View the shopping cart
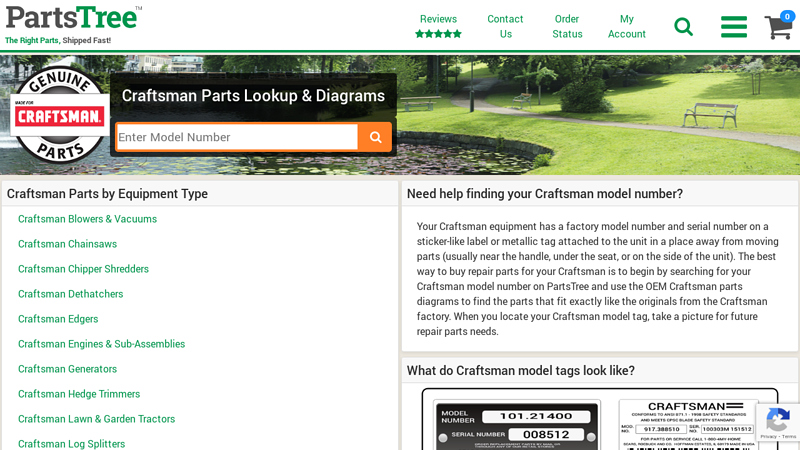Viewport: 800px width, 450px height. tap(778, 27)
